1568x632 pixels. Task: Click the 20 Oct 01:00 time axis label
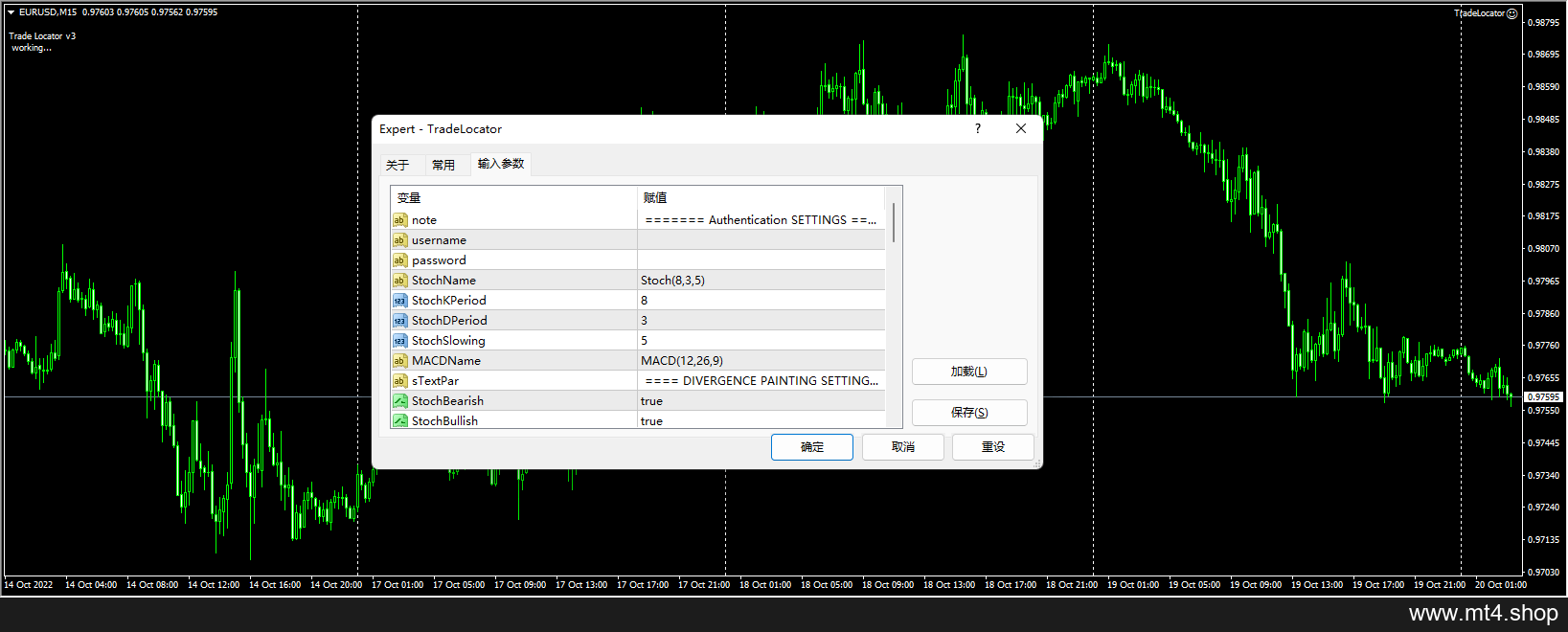click(x=1501, y=585)
